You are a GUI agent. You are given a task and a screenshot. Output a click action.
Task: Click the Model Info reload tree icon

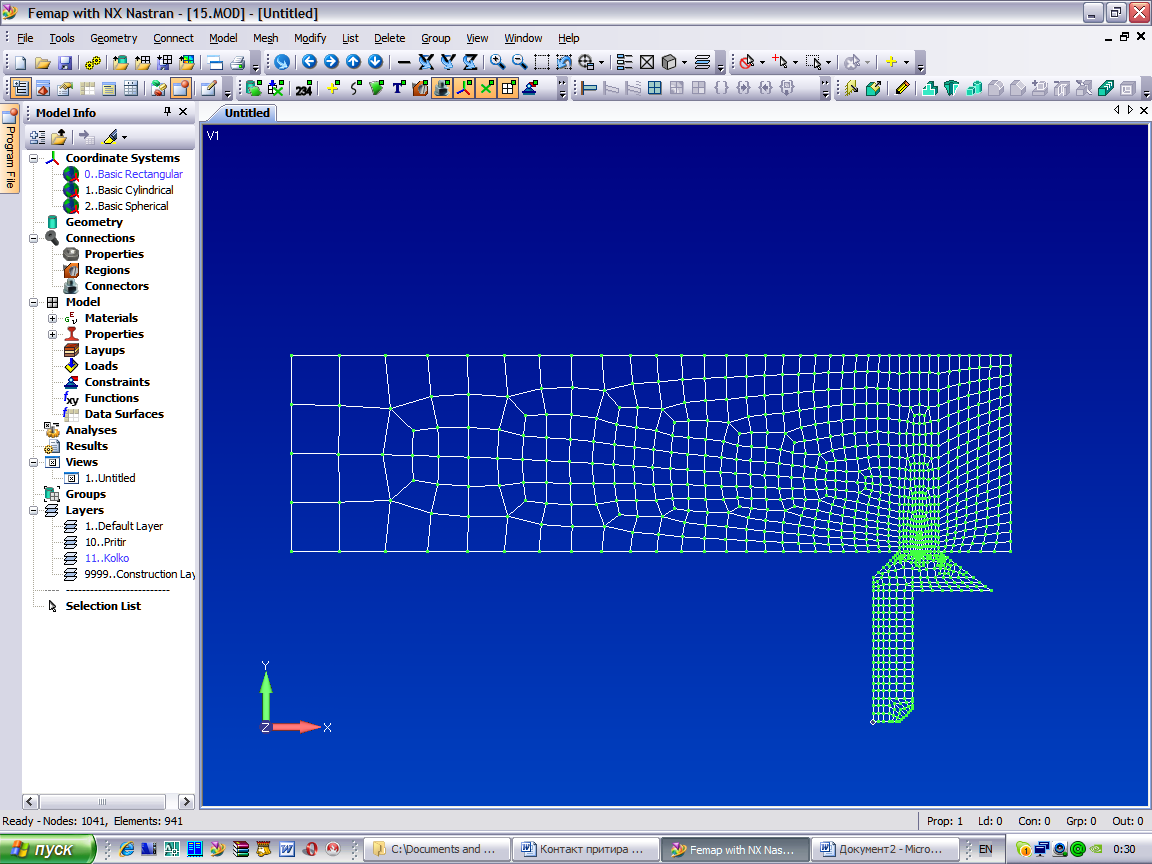coord(37,137)
